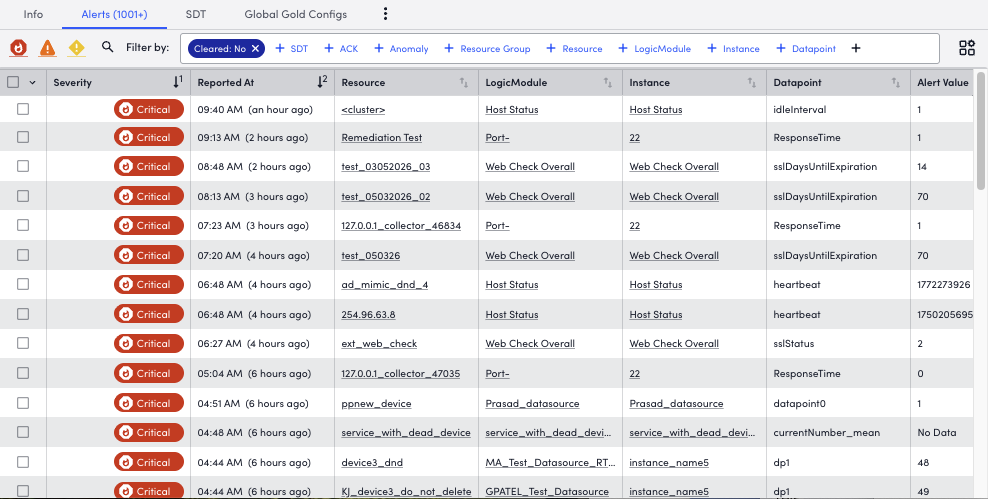Select the checkbox for the <cluster> alert
988x499 pixels.
(23, 109)
